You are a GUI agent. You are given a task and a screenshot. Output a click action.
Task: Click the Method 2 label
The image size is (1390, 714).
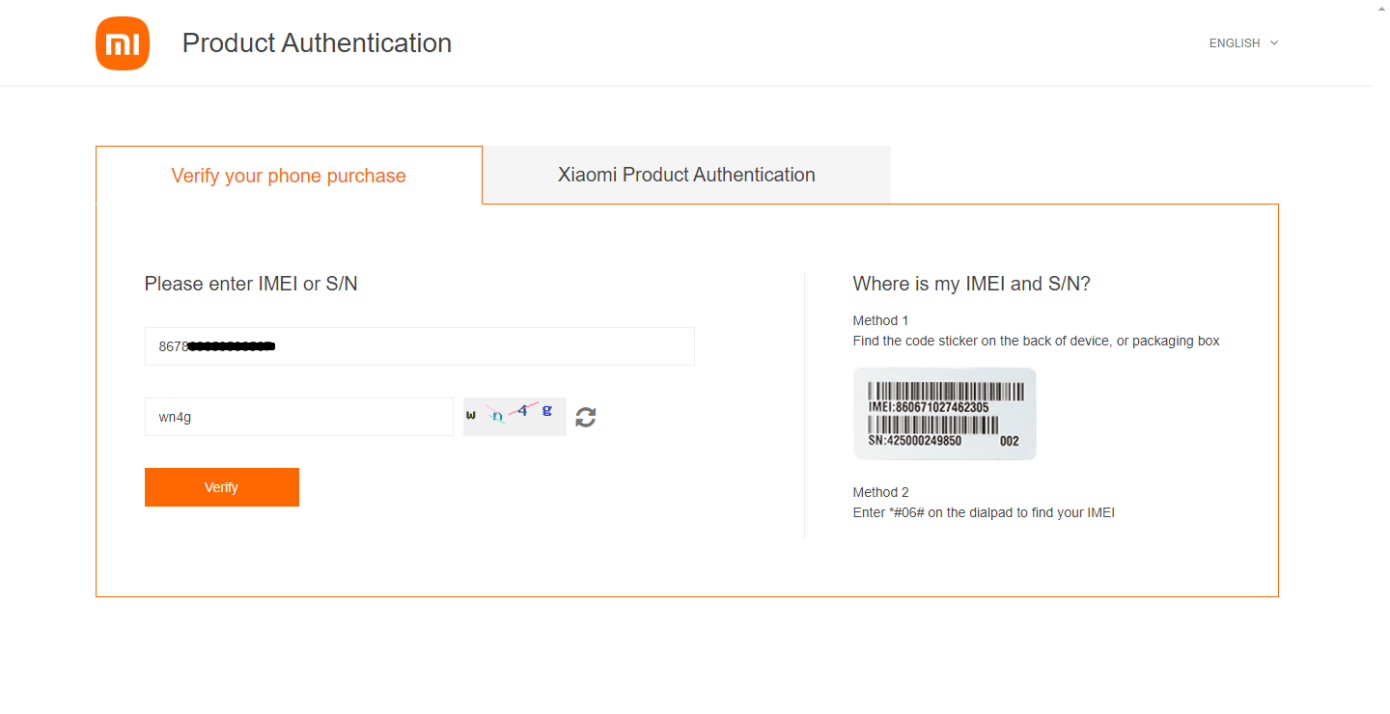click(880, 492)
